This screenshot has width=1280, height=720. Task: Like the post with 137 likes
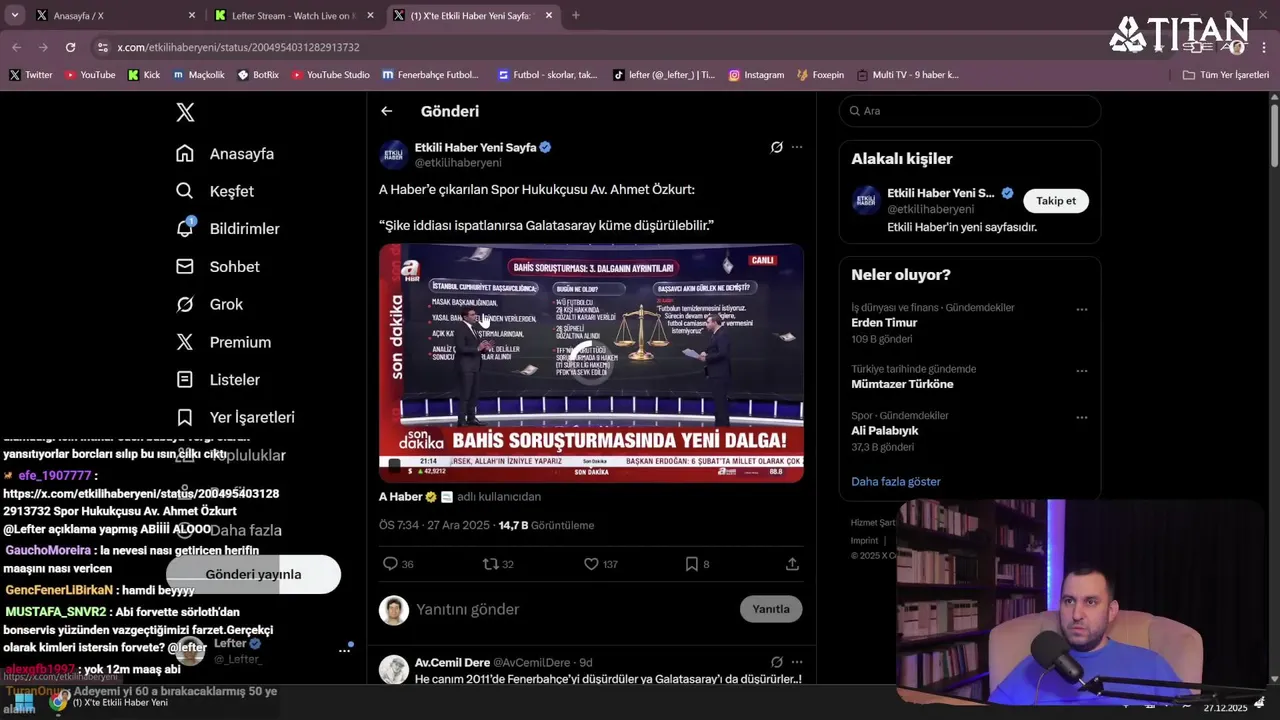point(600,564)
